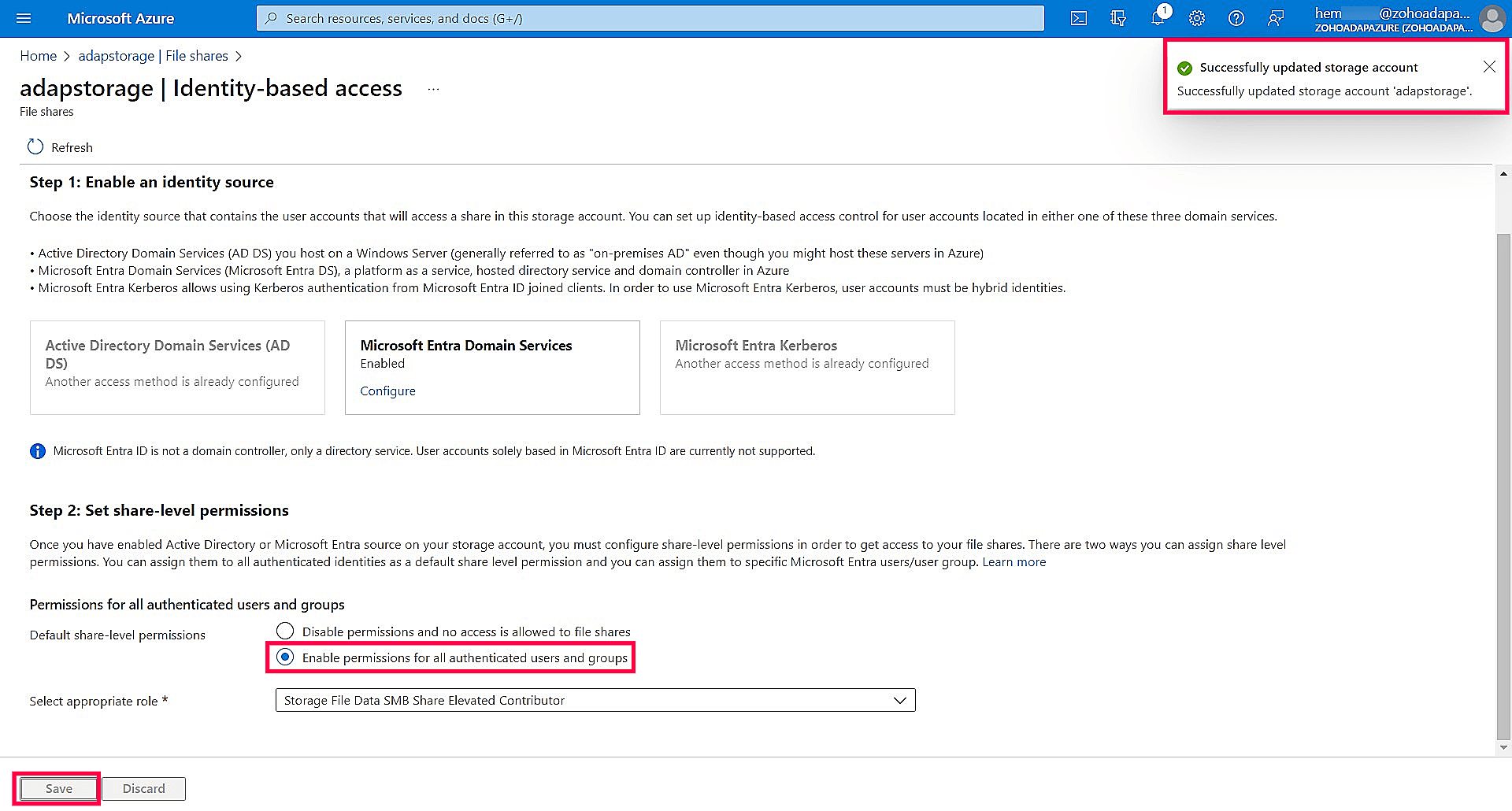Click the information icon about Microsoft Entra ID
This screenshot has height=811, width=1512.
coord(37,450)
